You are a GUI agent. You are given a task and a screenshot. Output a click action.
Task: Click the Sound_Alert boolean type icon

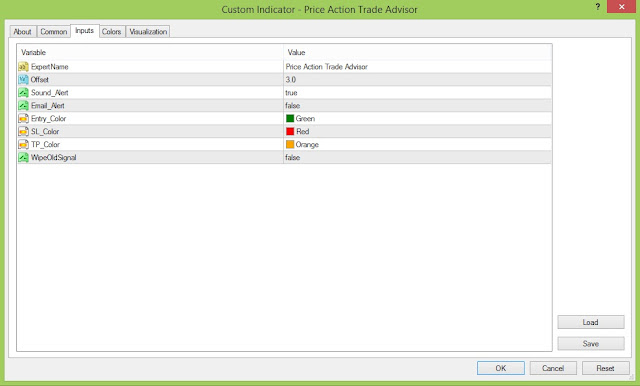click(23, 93)
